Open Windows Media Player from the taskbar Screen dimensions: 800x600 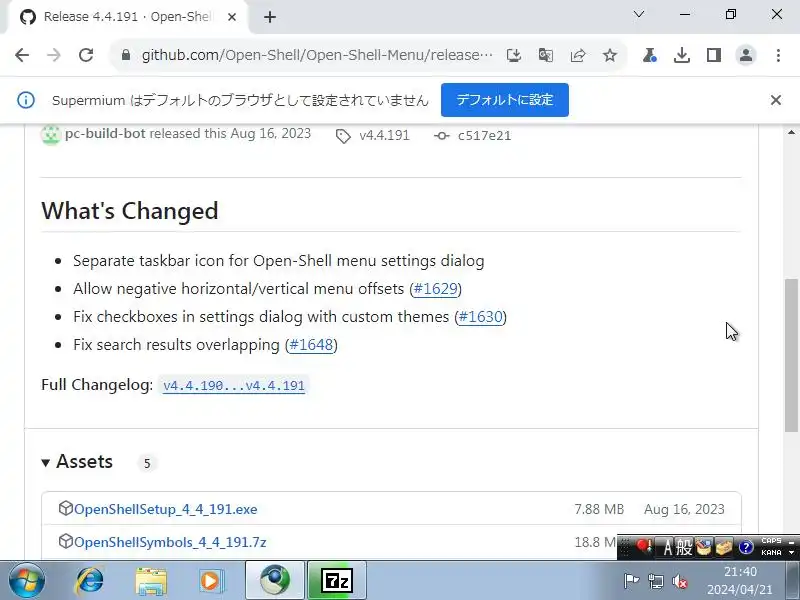tap(210, 581)
